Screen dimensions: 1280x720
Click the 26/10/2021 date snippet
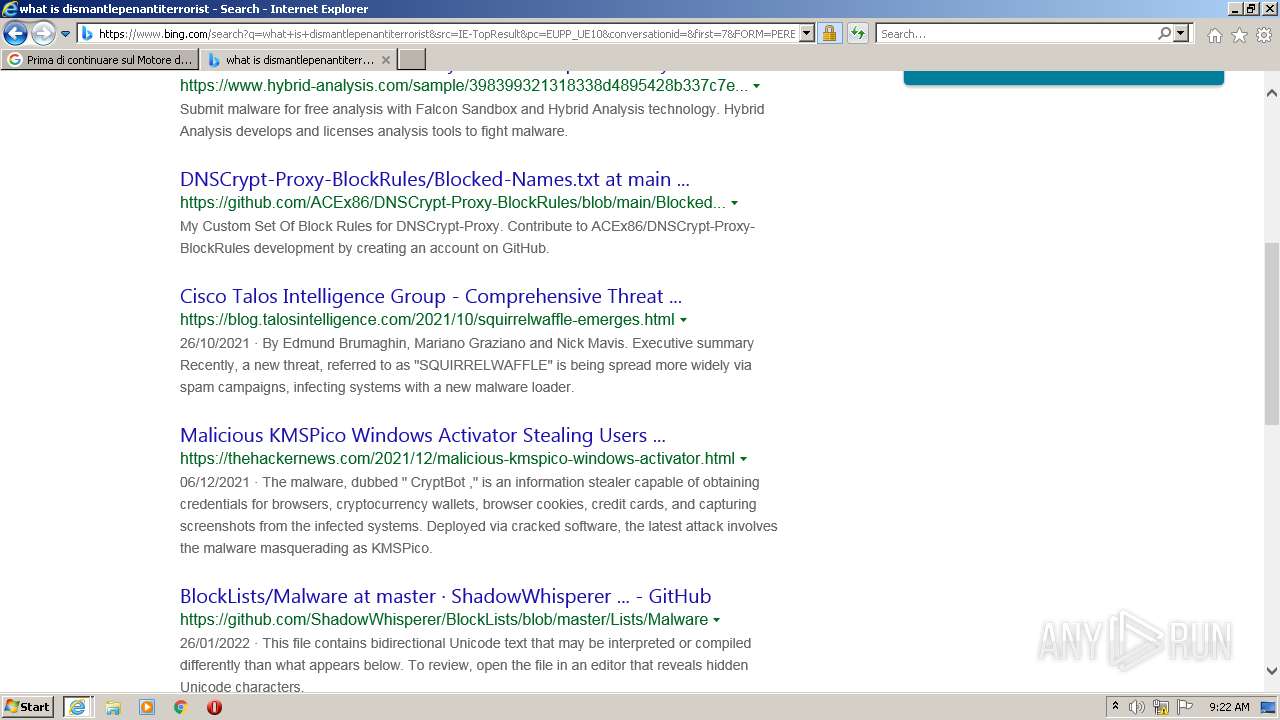pos(215,343)
